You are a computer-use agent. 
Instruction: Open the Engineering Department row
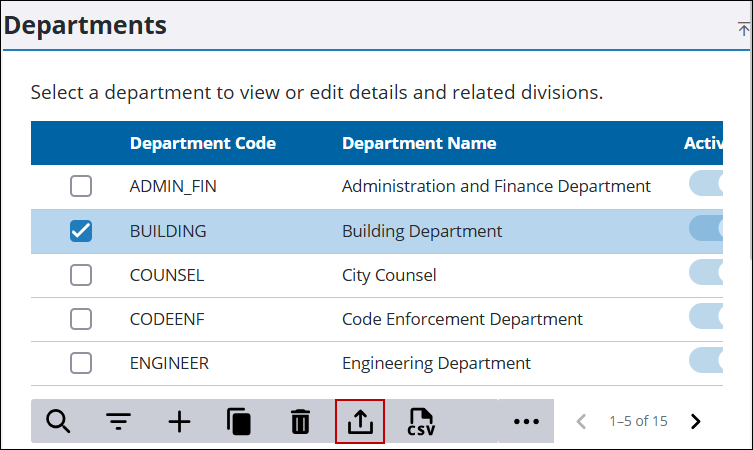click(x=377, y=364)
